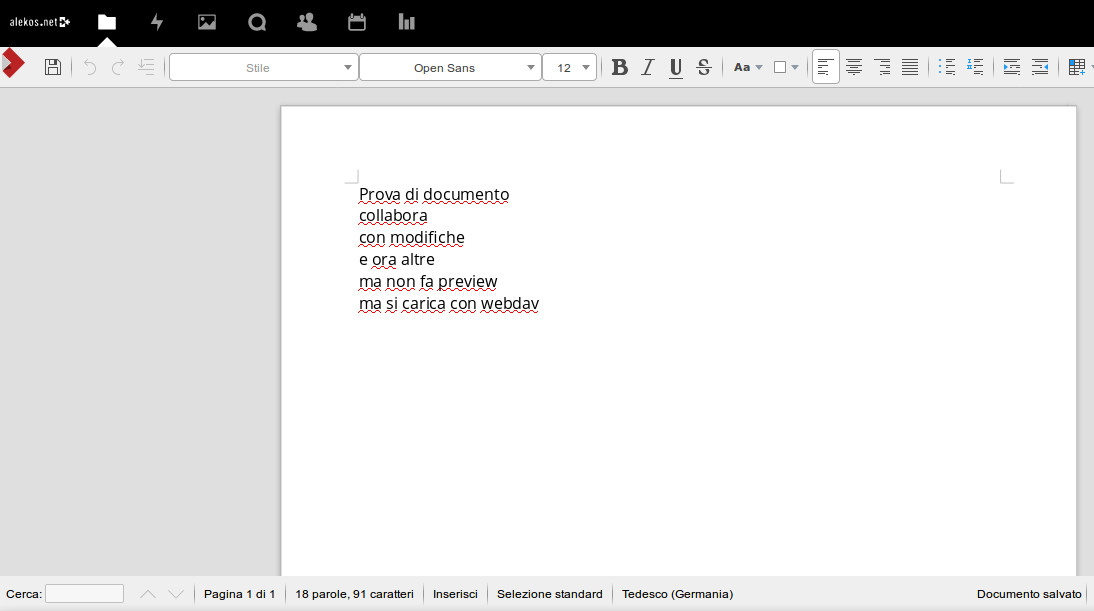Image resolution: width=1094 pixels, height=611 pixels.
Task: Open the Contacts people icon
Action: (x=307, y=22)
